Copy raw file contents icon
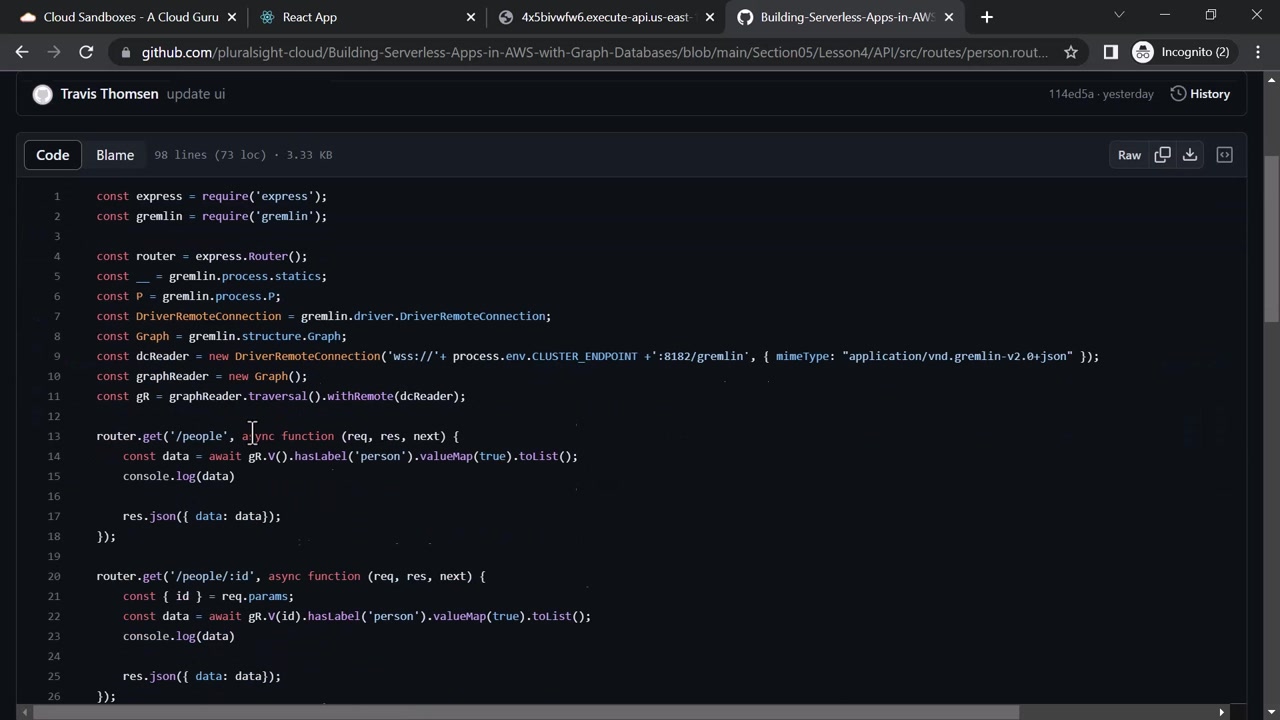The image size is (1280, 720). click(1162, 155)
